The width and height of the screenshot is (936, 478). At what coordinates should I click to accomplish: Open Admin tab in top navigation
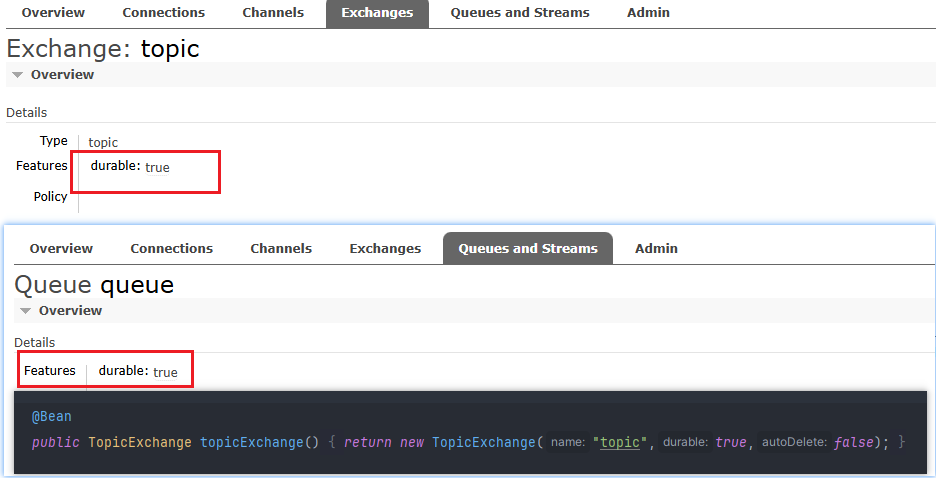(x=648, y=13)
